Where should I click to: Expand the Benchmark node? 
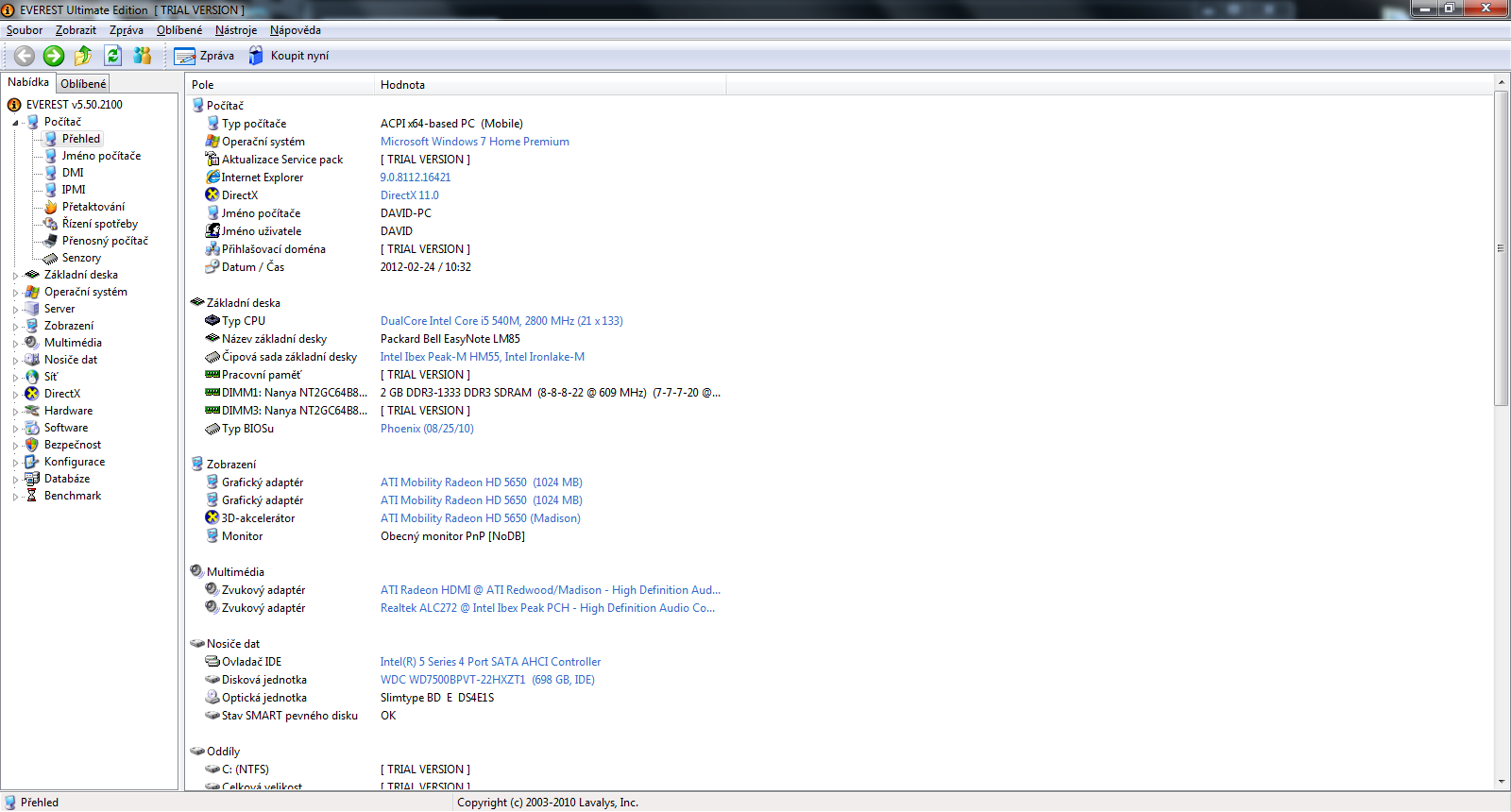click(x=16, y=497)
